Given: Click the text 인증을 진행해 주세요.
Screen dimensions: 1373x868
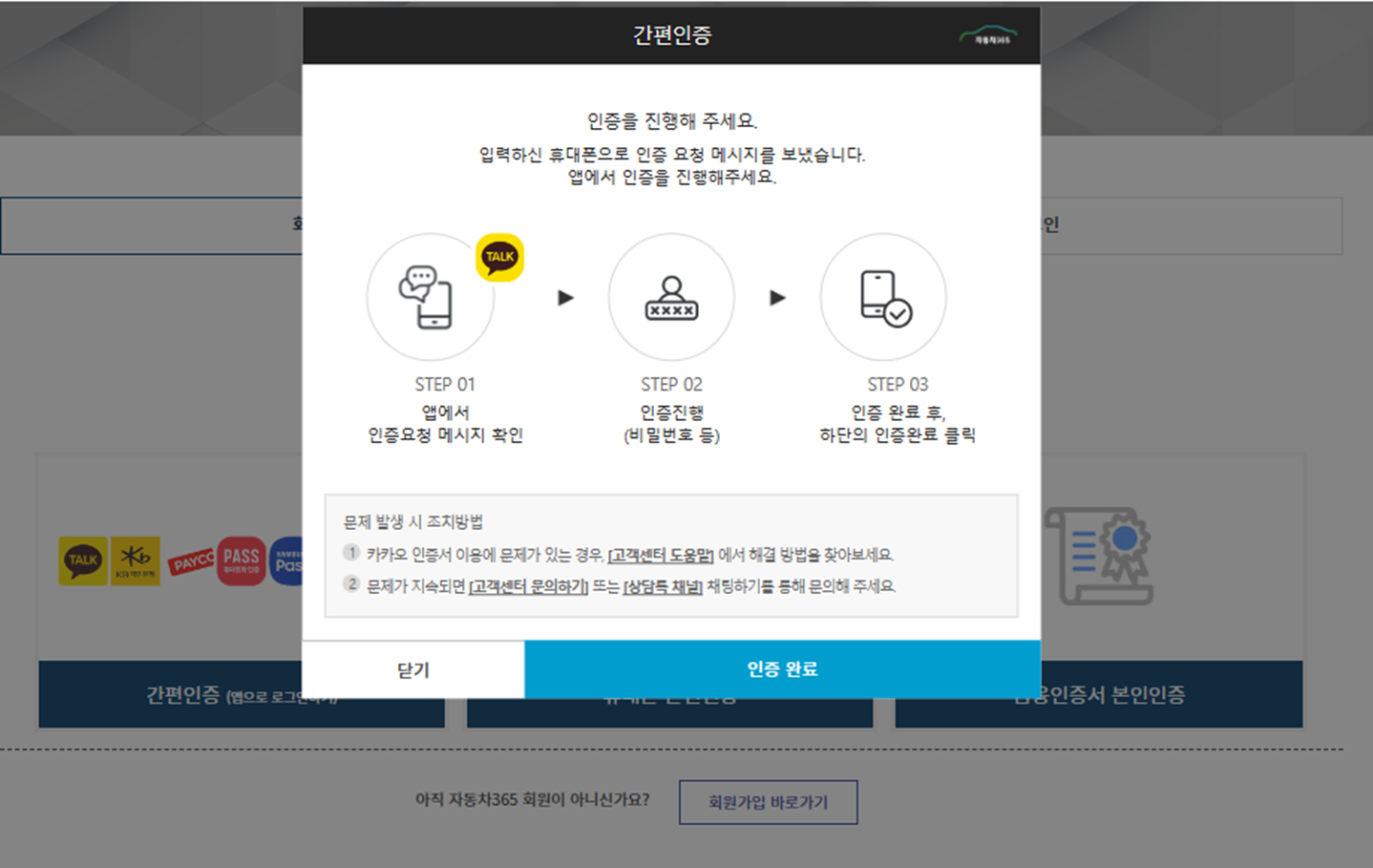Looking at the screenshot, I should [x=671, y=121].
